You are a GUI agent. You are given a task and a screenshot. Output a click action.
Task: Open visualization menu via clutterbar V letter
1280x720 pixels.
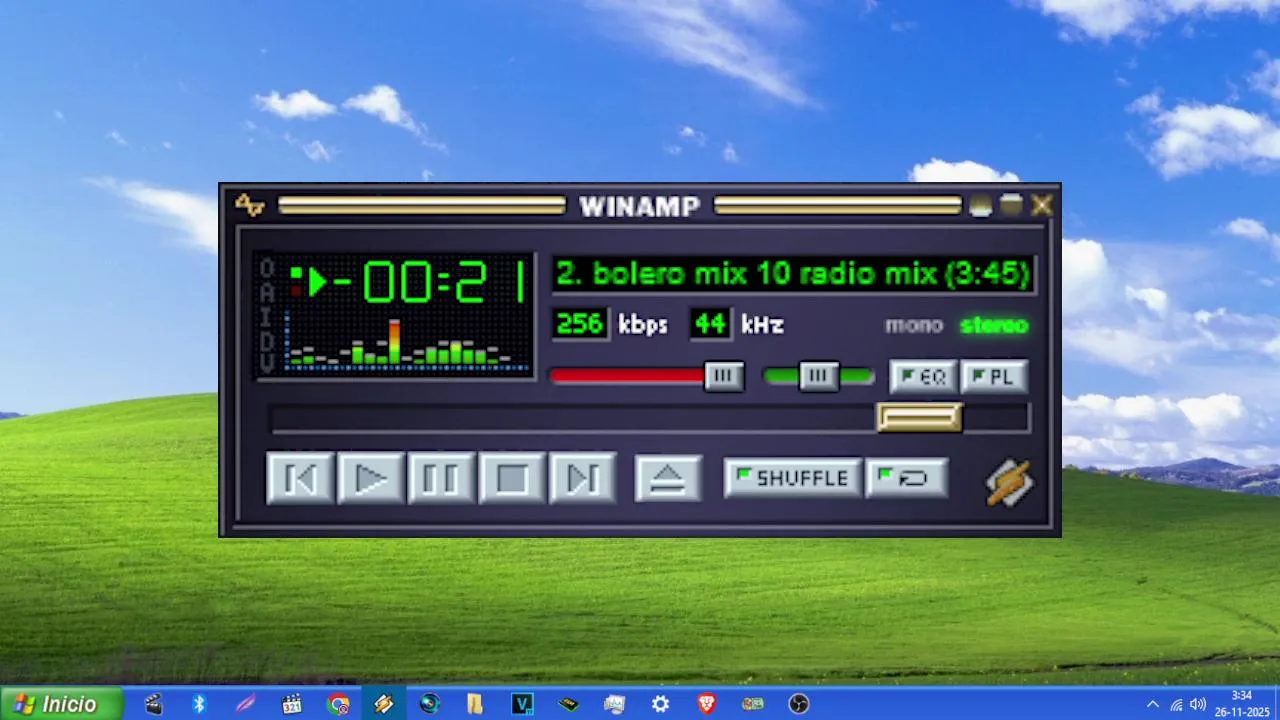(267, 364)
